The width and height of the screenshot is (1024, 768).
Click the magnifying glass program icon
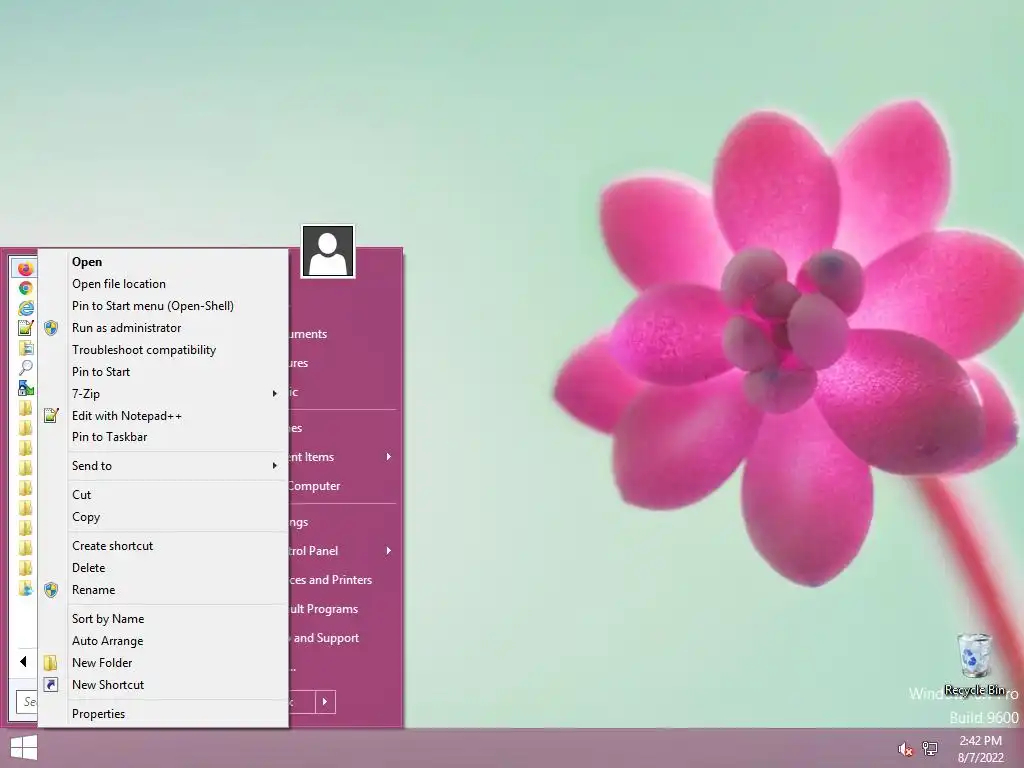pyautogui.click(x=25, y=368)
